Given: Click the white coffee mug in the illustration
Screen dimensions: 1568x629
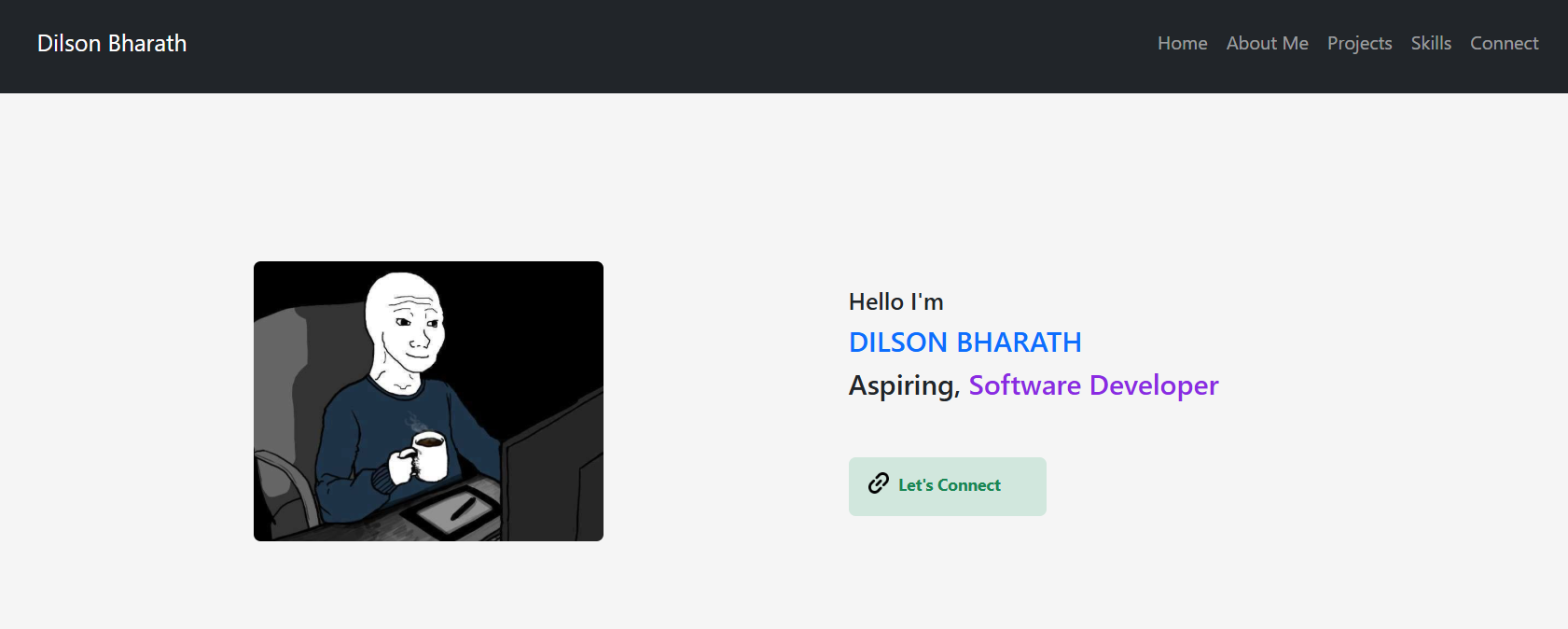Looking at the screenshot, I should (428, 453).
